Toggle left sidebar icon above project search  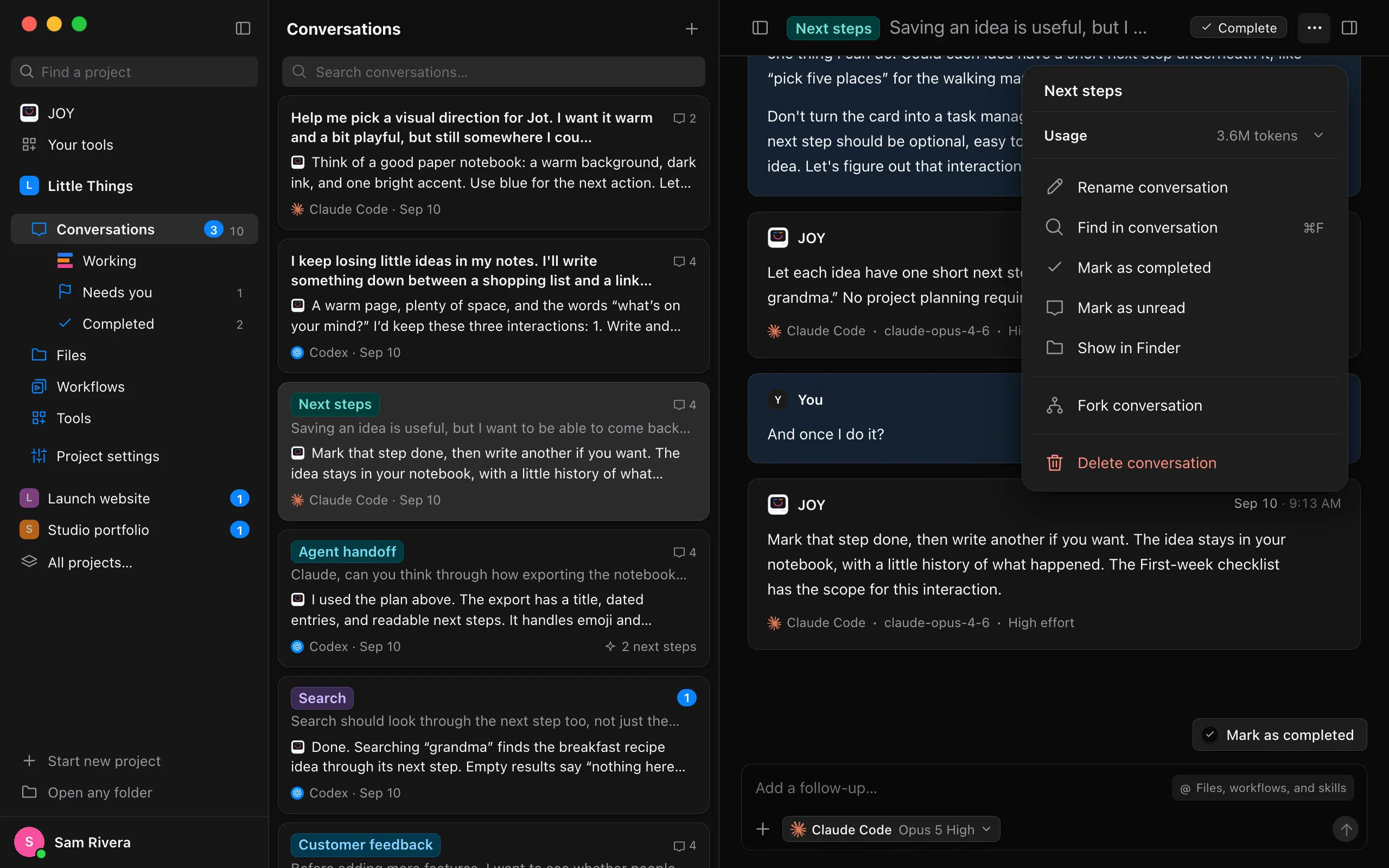243,28
